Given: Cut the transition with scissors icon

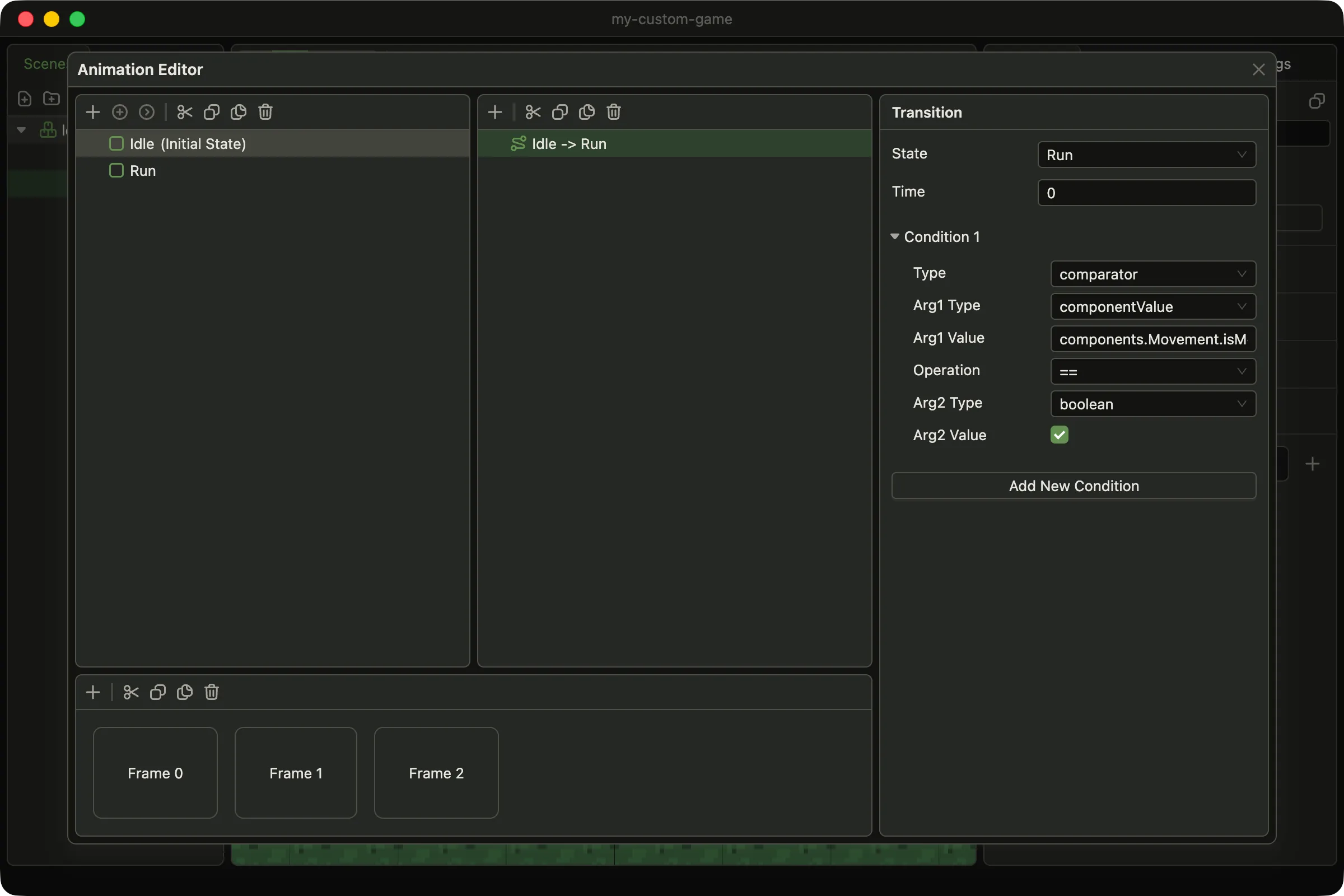Looking at the screenshot, I should [x=533, y=112].
